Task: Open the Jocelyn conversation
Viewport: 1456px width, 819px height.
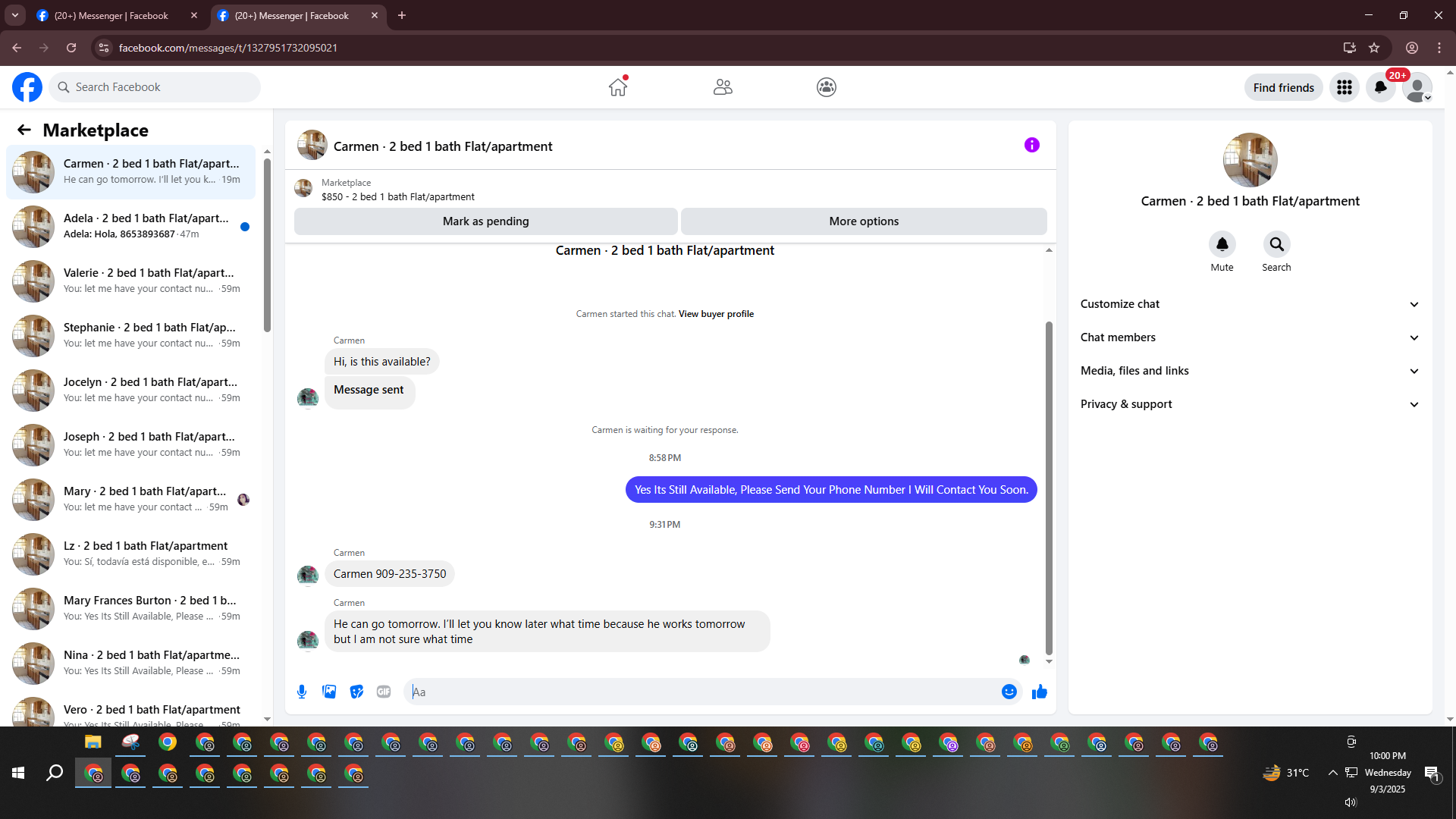Action: (130, 391)
